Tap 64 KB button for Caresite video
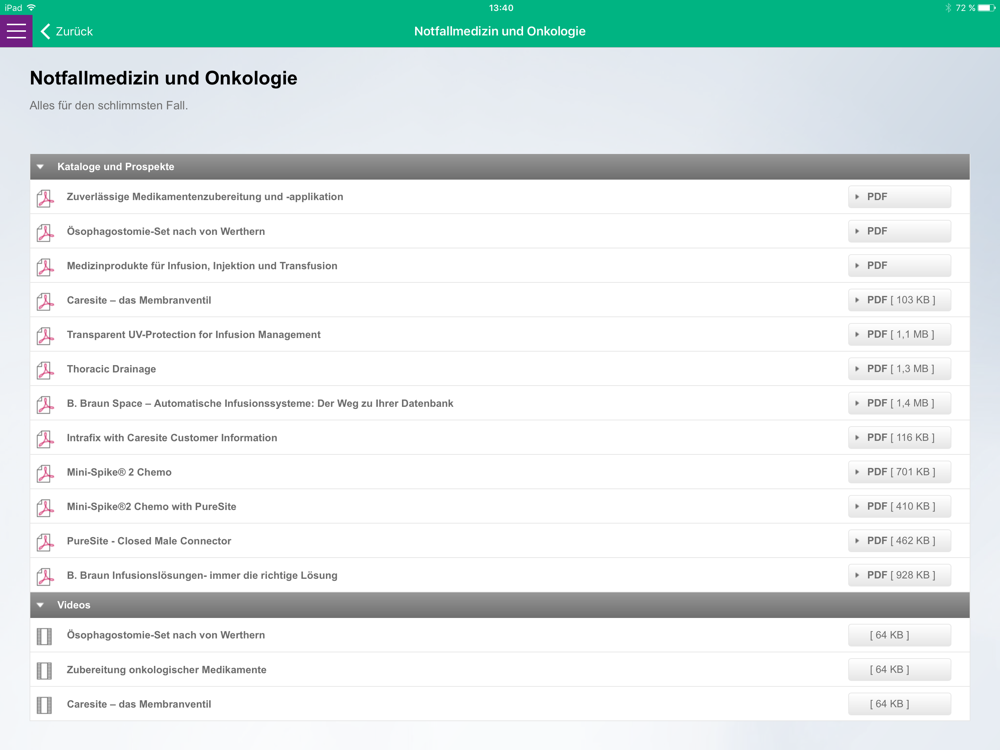The height and width of the screenshot is (750, 1000). pyautogui.click(x=899, y=704)
